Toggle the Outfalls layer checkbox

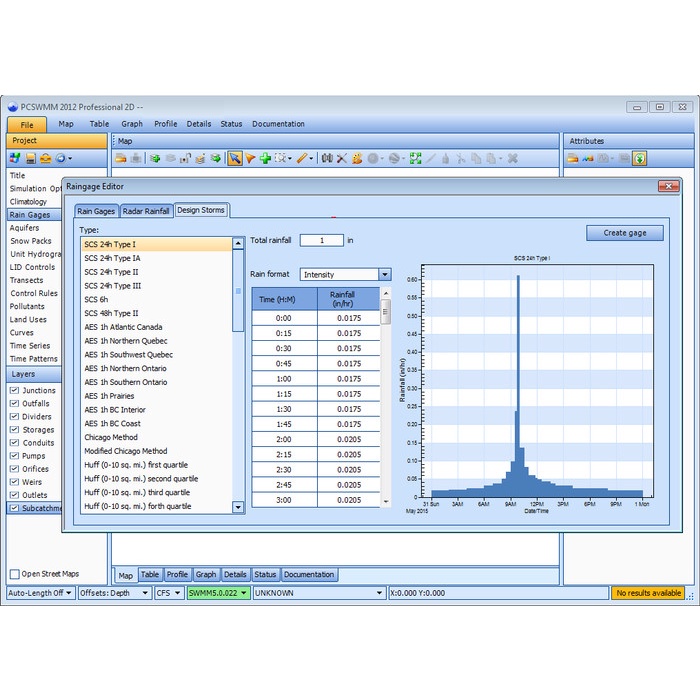14,403
